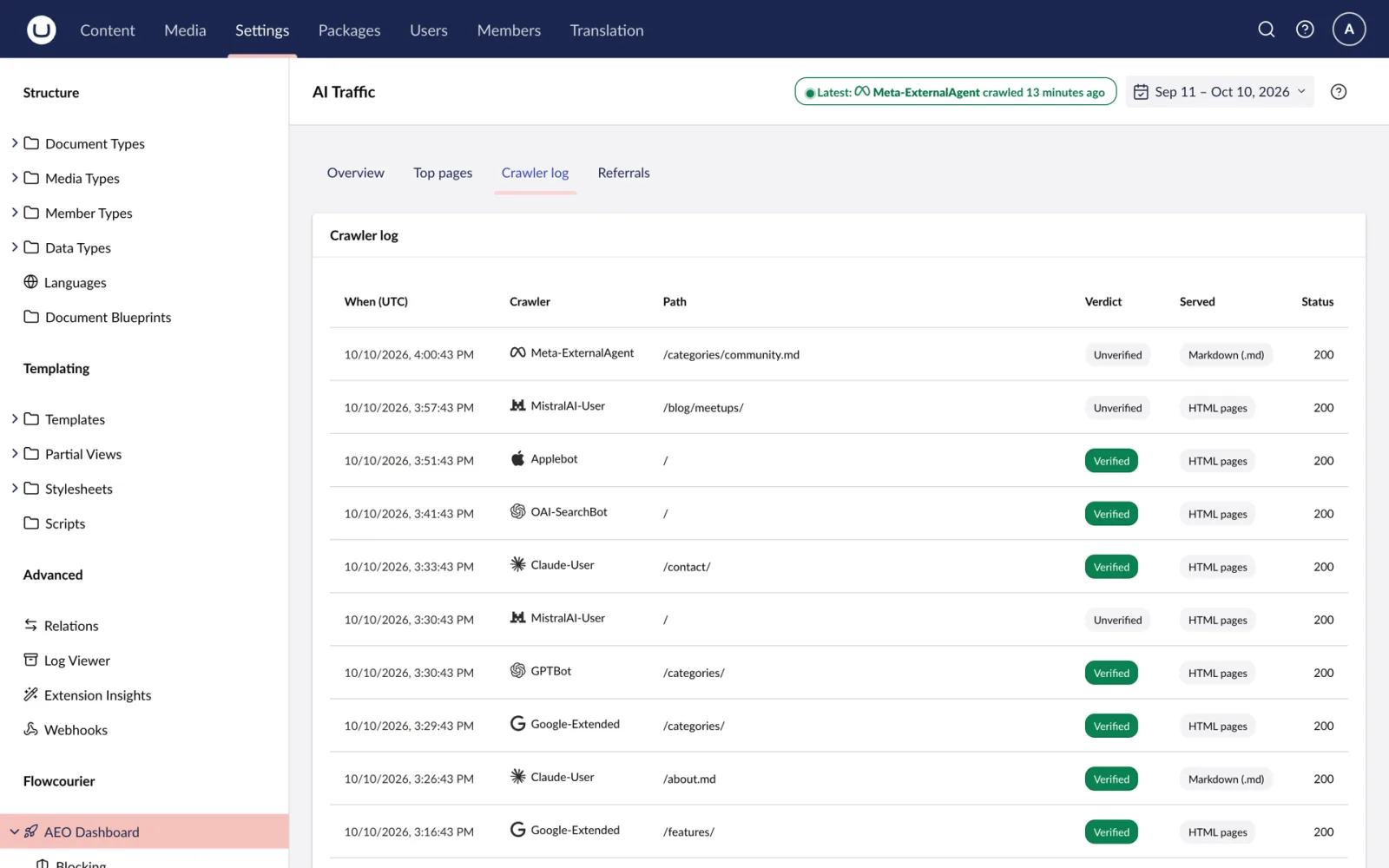This screenshot has height=868, width=1389.
Task: Expand the Data Types tree node
Action: click(x=15, y=247)
